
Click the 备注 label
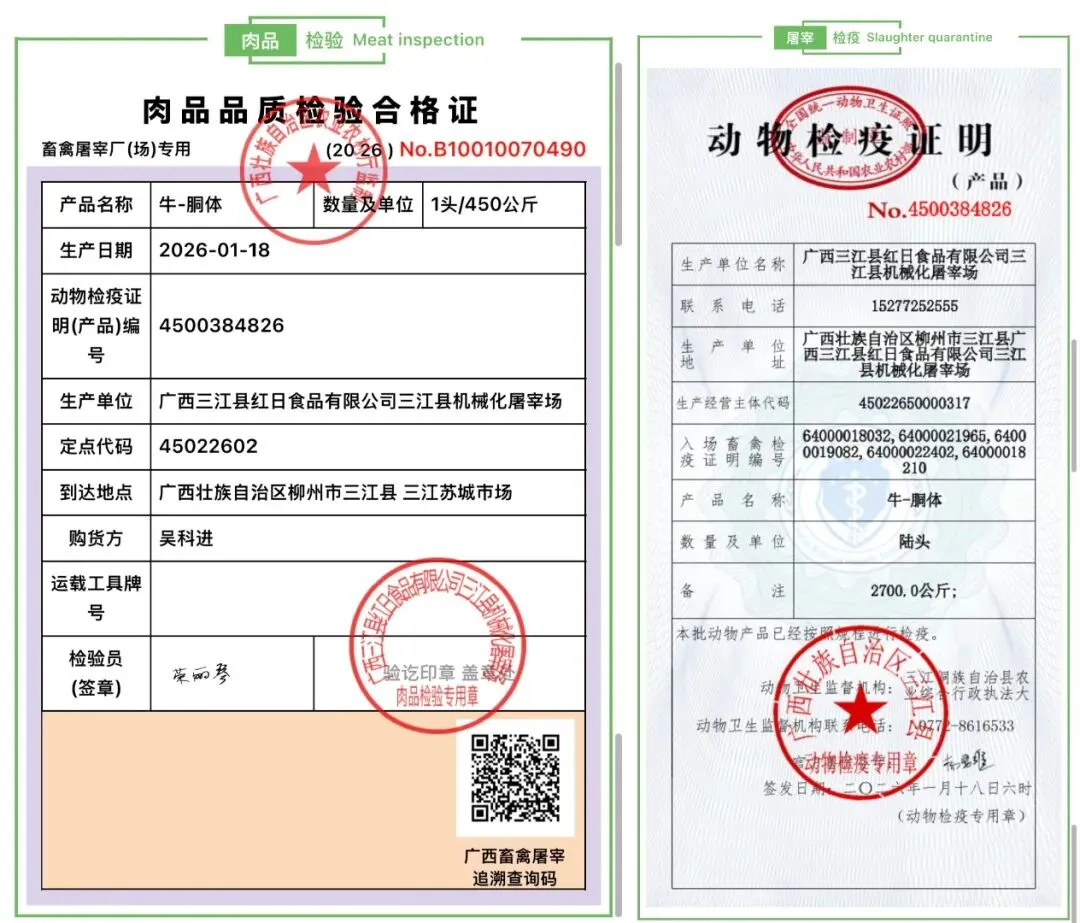(733, 591)
